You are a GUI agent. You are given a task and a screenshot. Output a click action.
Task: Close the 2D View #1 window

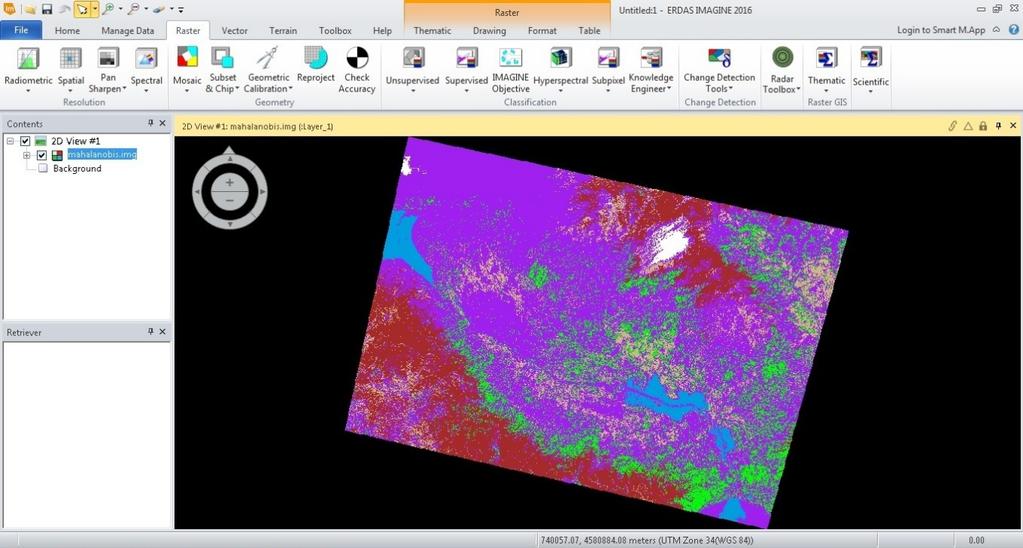coord(1013,126)
